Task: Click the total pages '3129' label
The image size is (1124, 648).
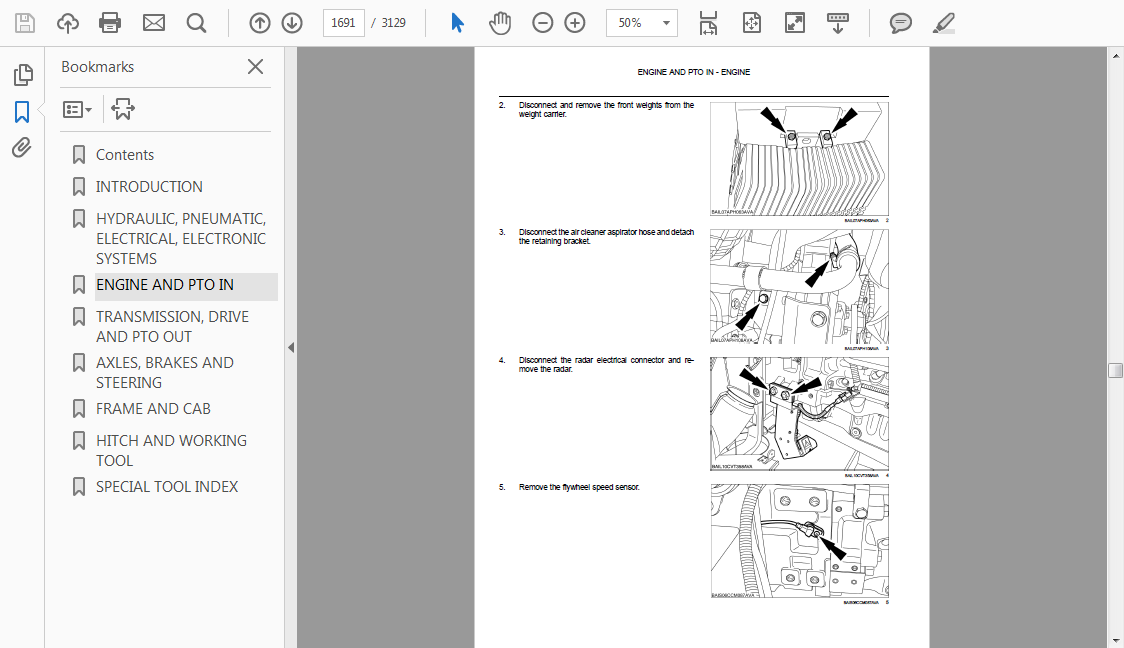Action: 394,23
